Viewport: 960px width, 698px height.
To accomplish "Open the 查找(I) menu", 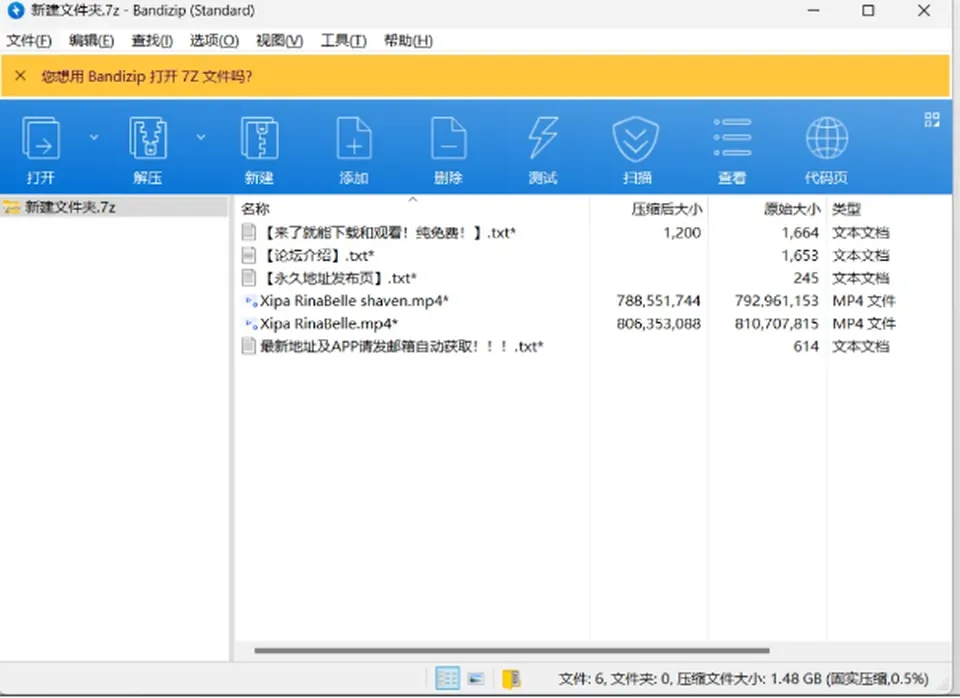I will point(152,41).
